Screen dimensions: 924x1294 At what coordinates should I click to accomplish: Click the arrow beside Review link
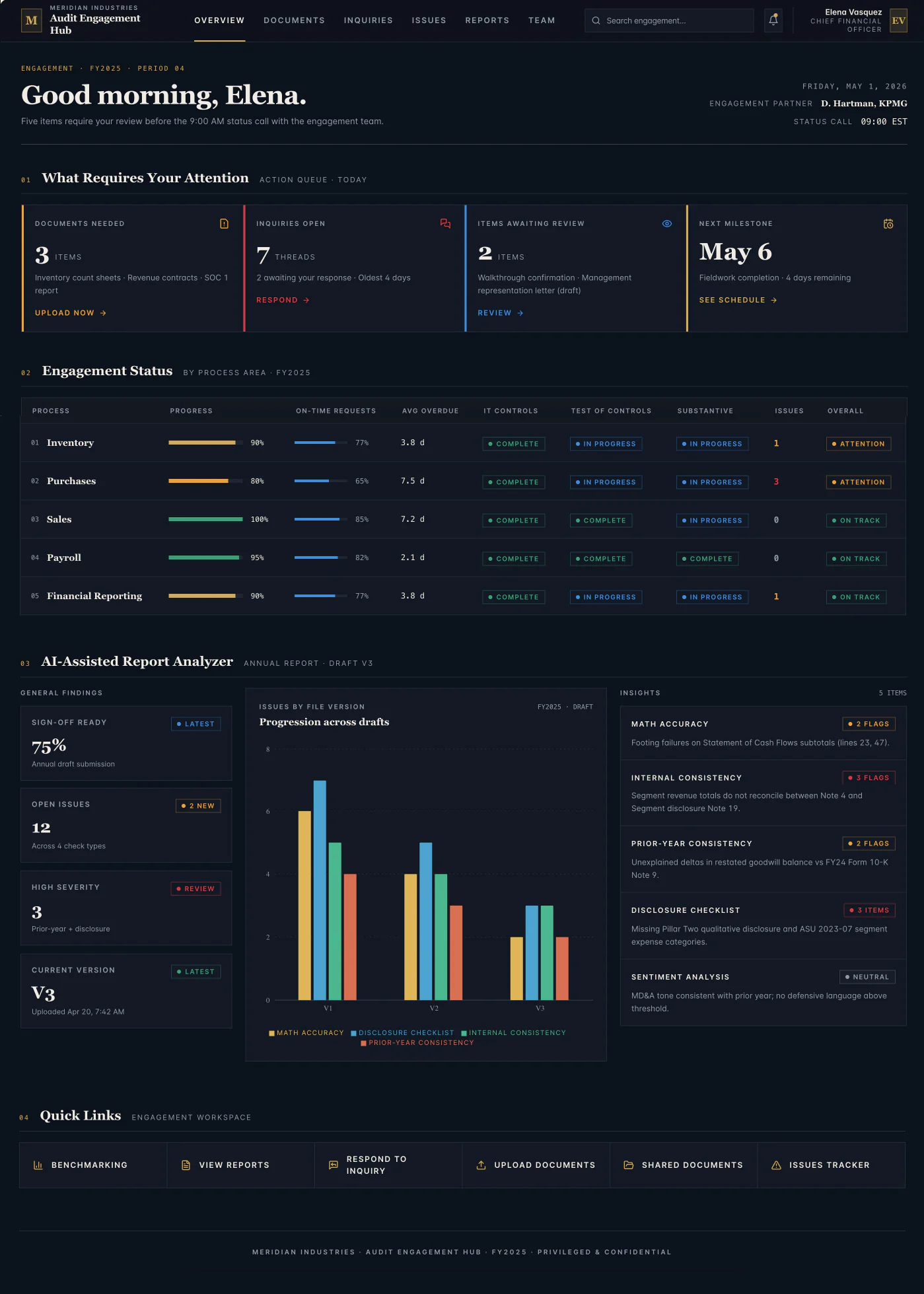click(x=520, y=313)
